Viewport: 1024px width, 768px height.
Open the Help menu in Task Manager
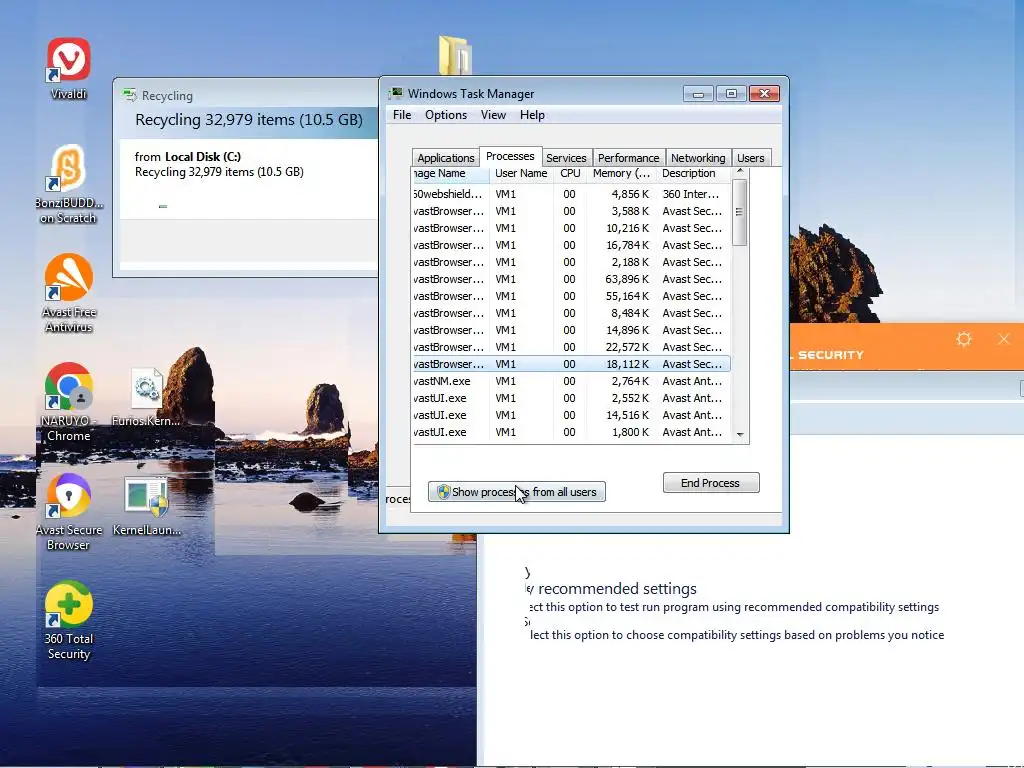click(532, 115)
